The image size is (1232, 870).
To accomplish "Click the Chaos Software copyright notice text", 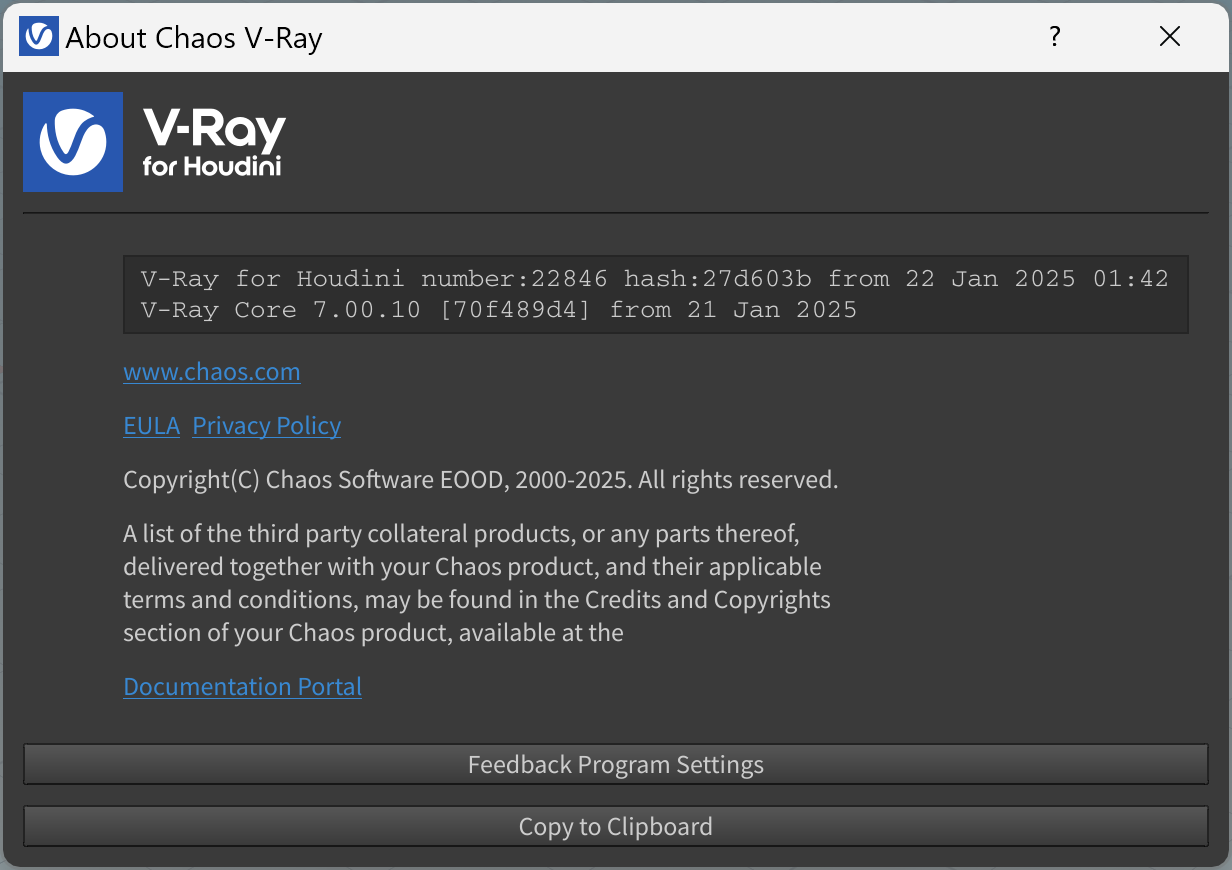I will pyautogui.click(x=480, y=480).
